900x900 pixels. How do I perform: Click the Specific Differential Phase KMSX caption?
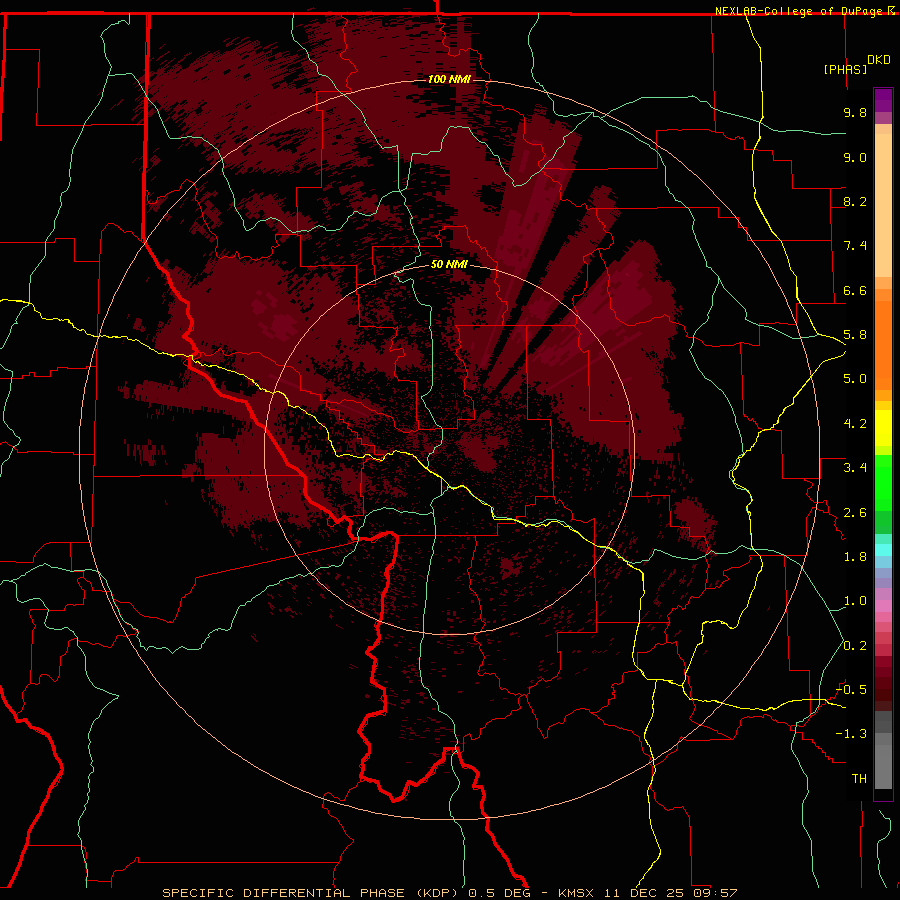[449, 893]
